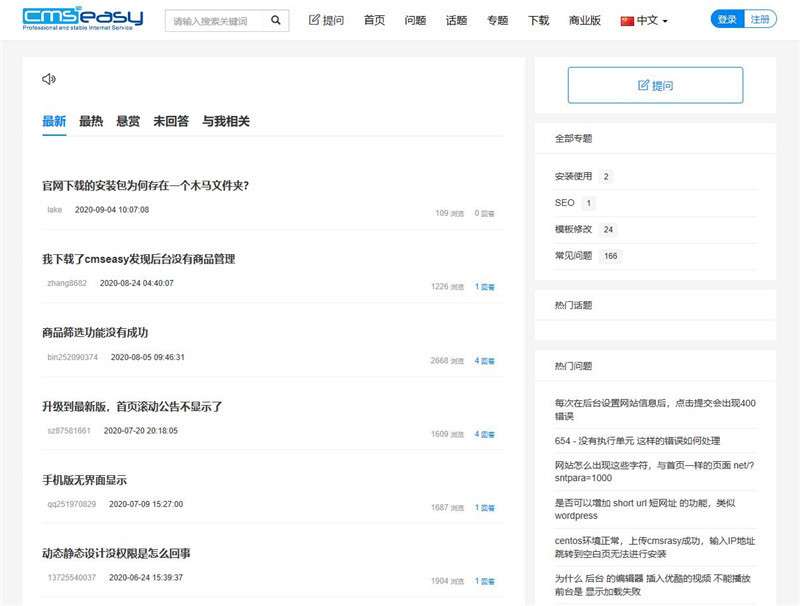Click the 1609 浏览 view count

click(x=447, y=434)
